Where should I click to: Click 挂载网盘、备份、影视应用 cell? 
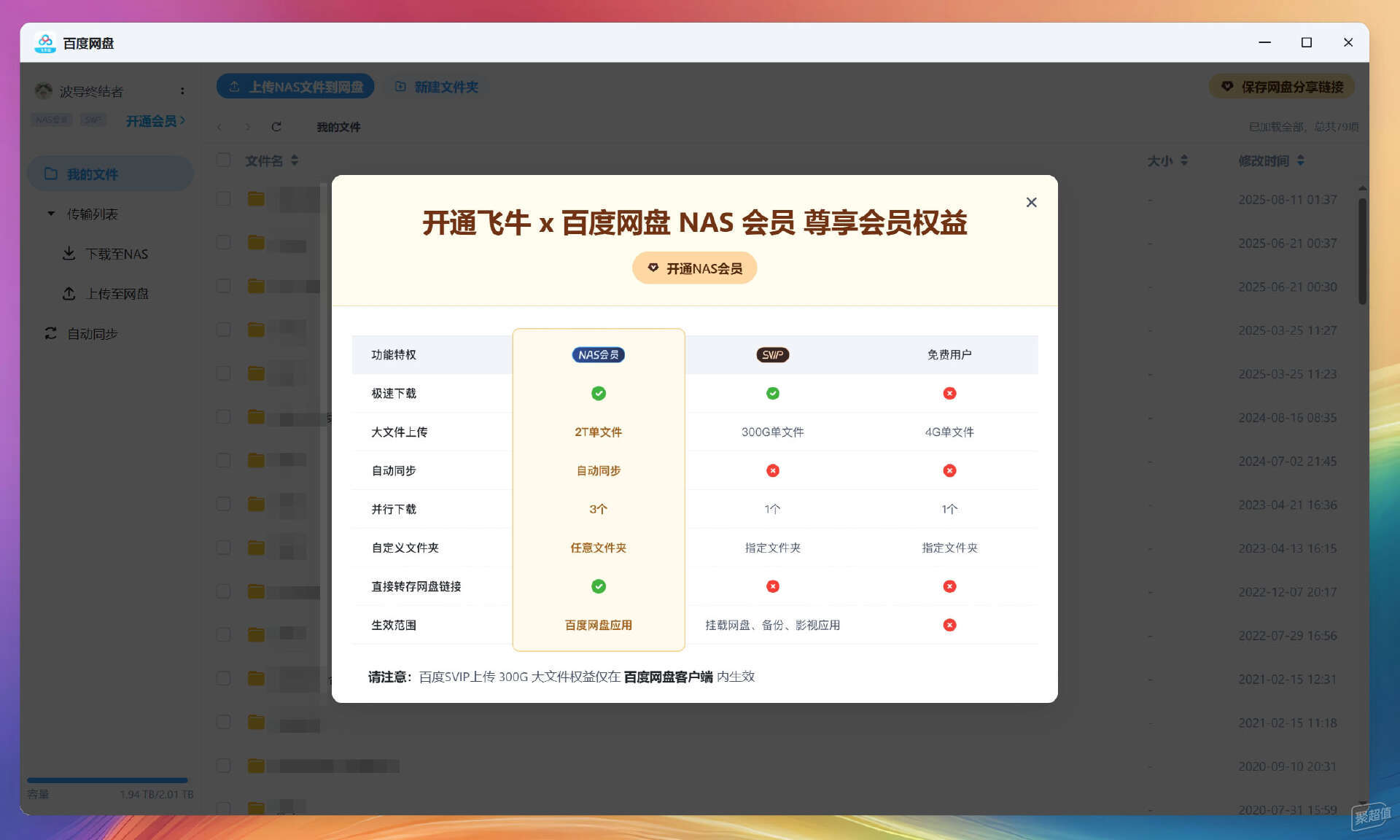772,626
